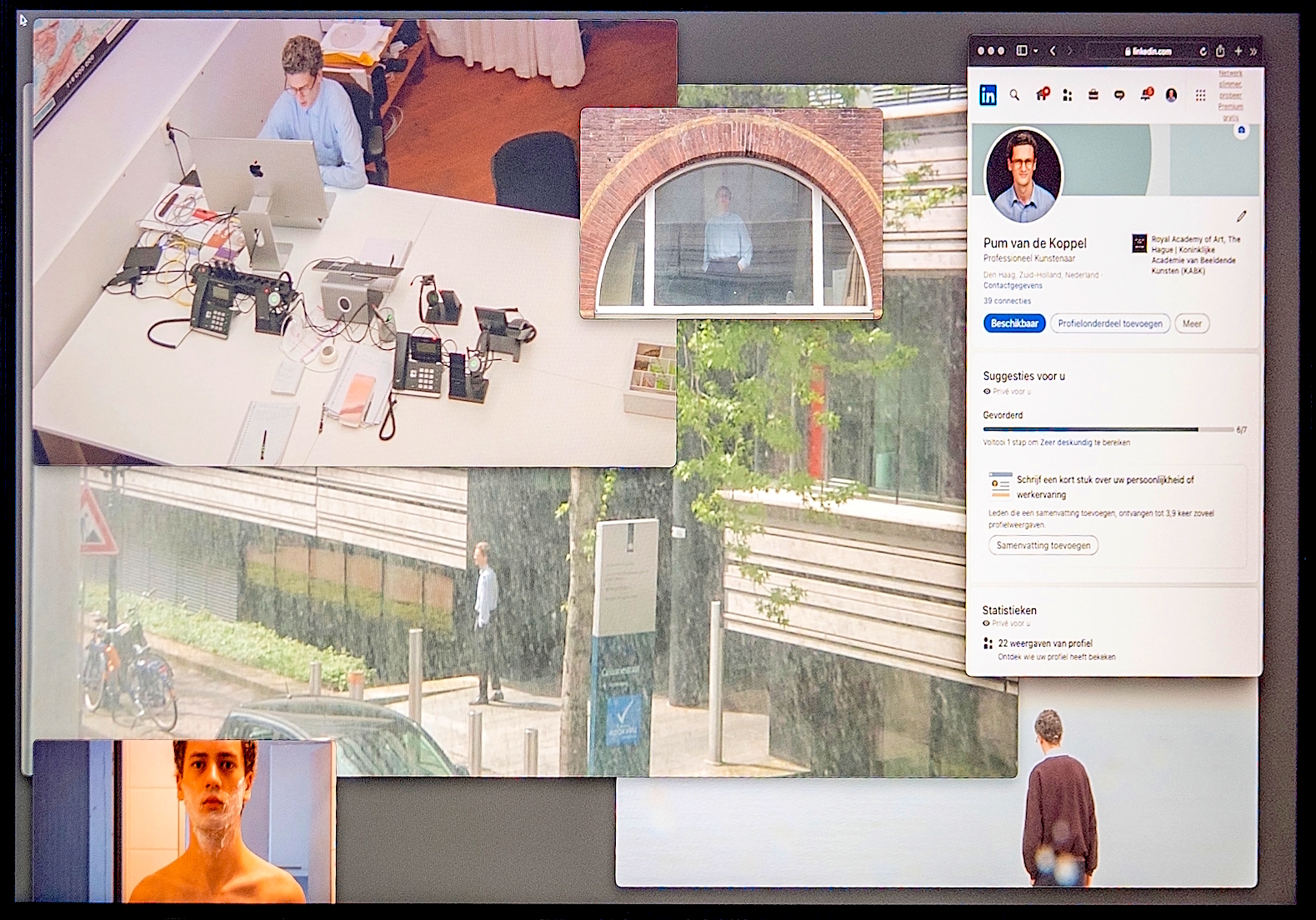This screenshot has width=1316, height=920.
Task: Open the apps grid menu icon
Action: (x=1200, y=95)
